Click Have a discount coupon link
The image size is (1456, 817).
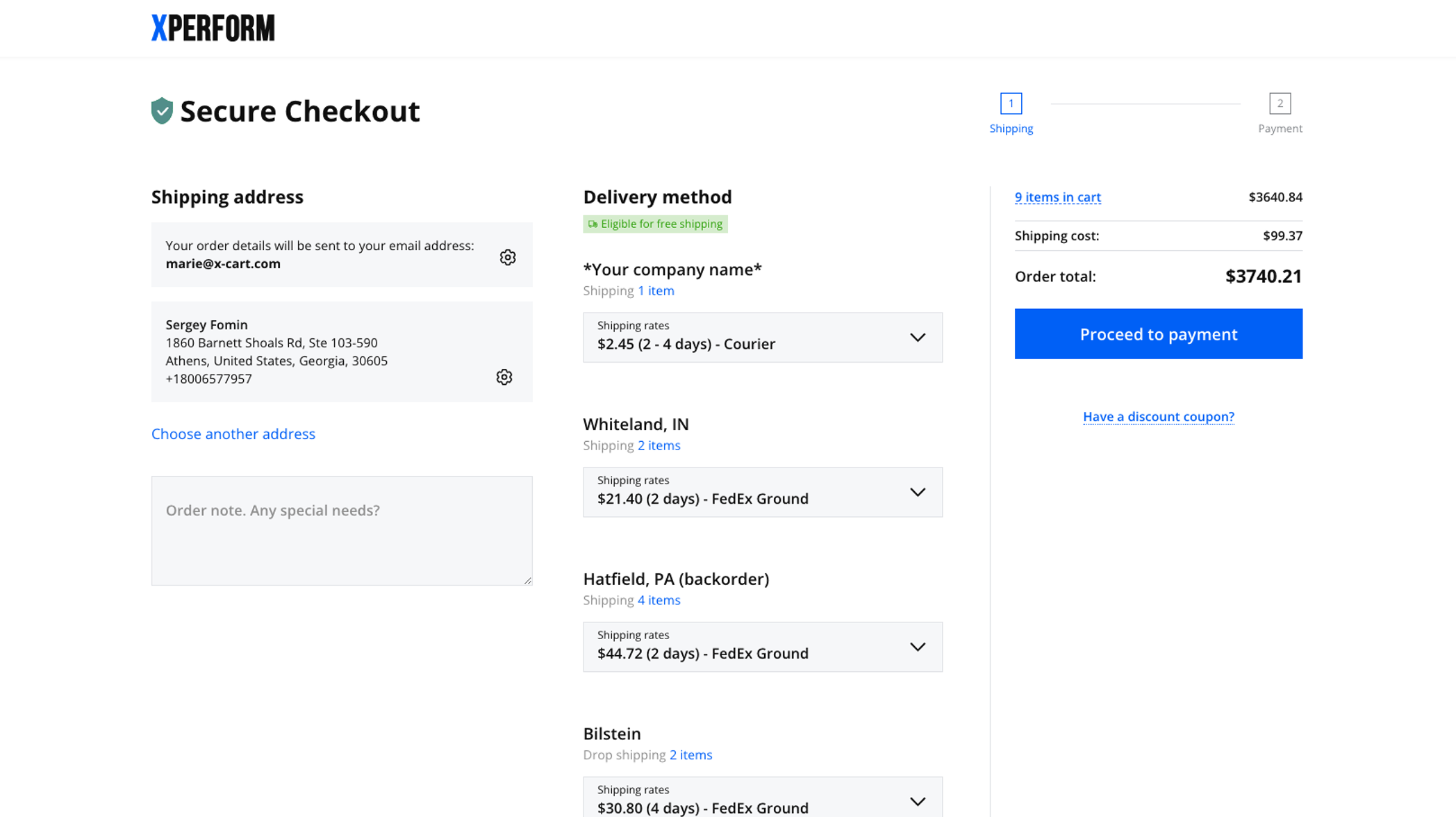(x=1158, y=417)
